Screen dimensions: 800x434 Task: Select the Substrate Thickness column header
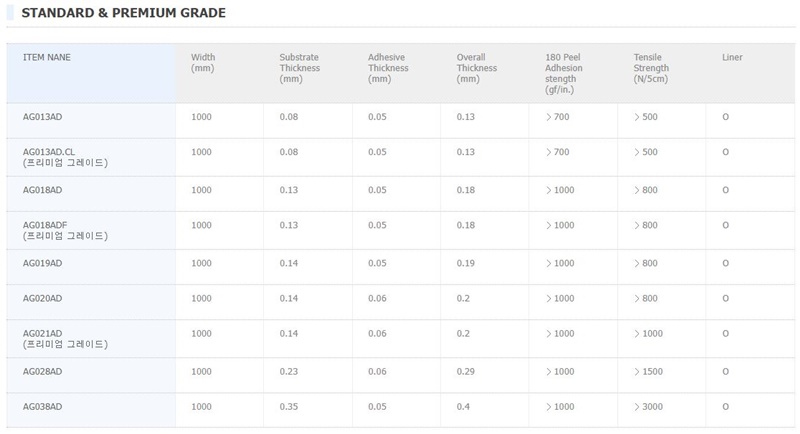299,68
